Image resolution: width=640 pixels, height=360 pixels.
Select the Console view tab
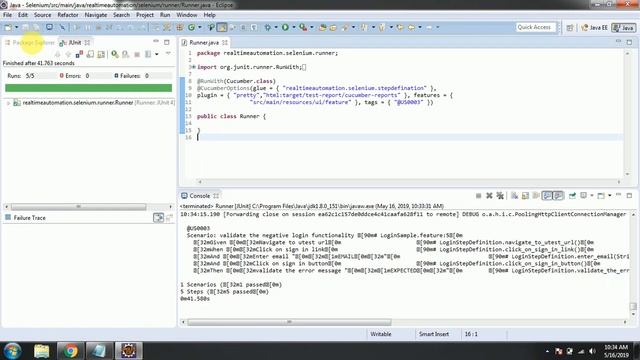tap(200, 196)
